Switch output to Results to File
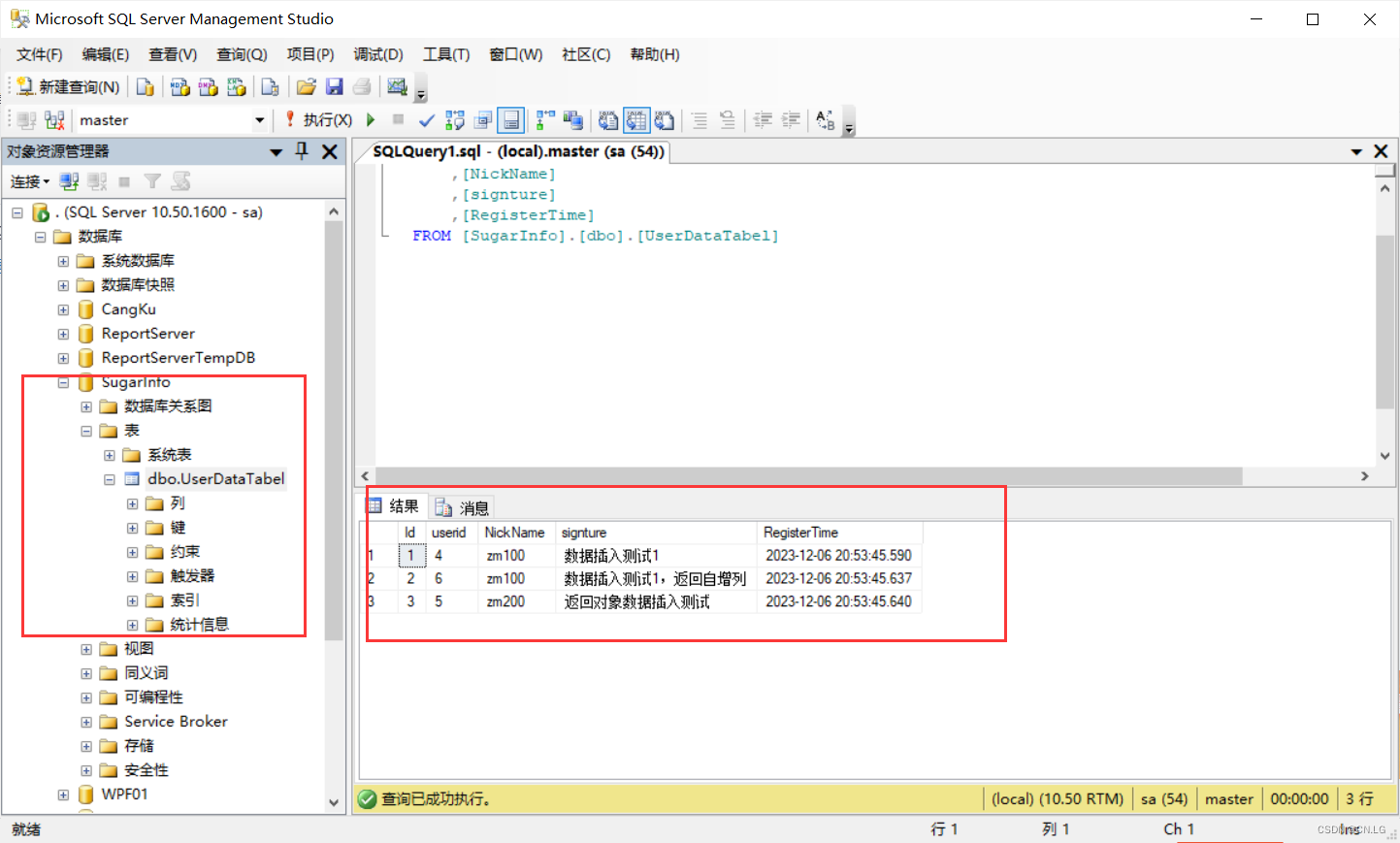1400x843 pixels. pyautogui.click(x=665, y=120)
